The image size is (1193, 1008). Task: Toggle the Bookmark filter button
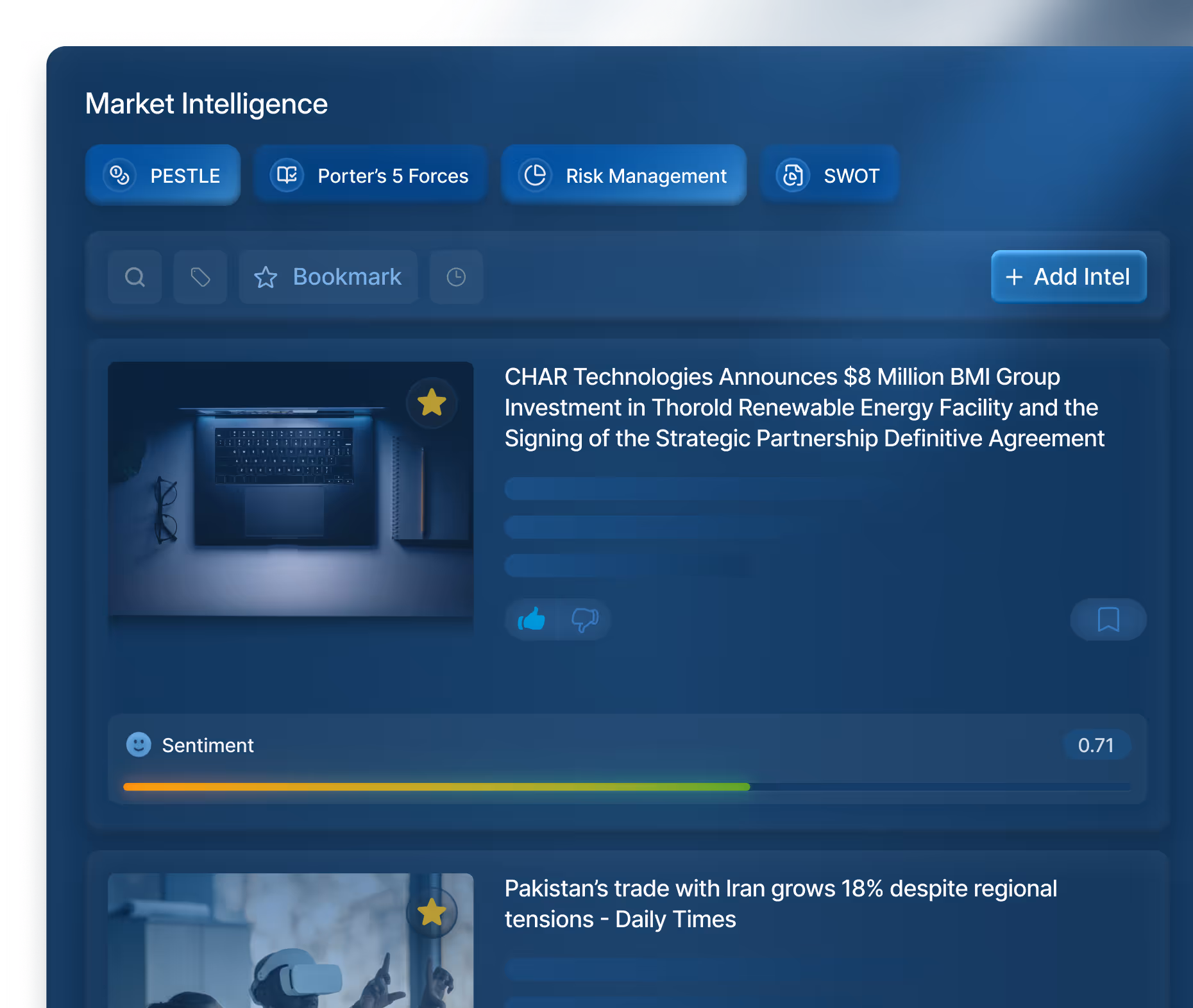point(328,277)
